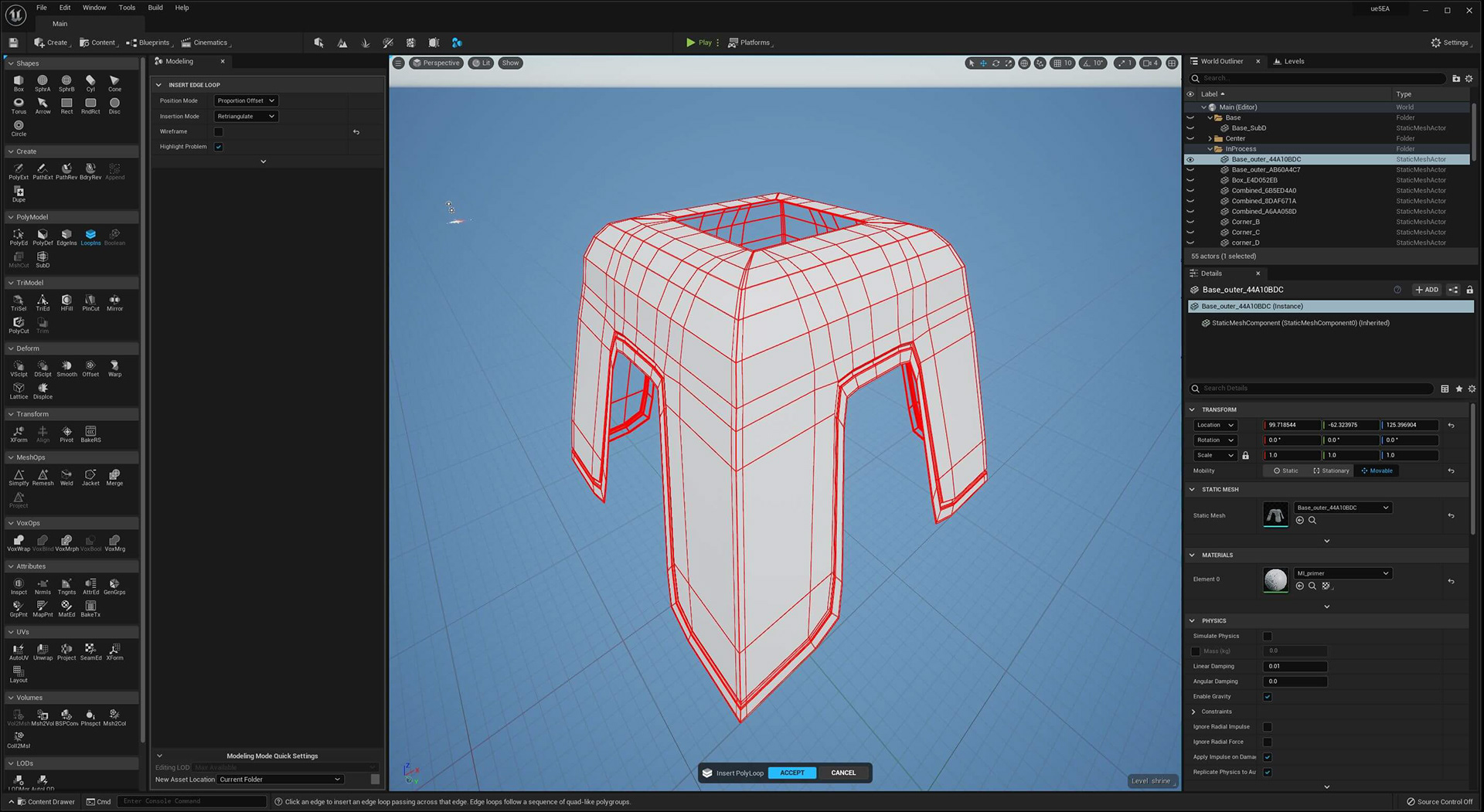
Task: Accept the Insert PolyLoop operation
Action: pyautogui.click(x=792, y=773)
